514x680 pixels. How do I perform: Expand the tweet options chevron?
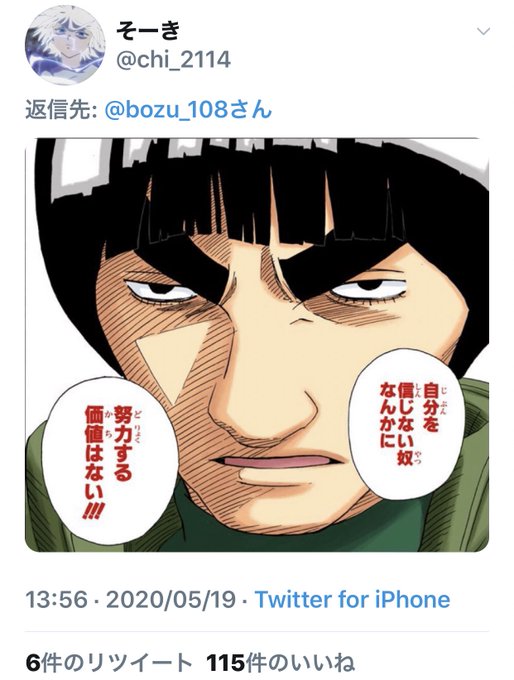[483, 31]
